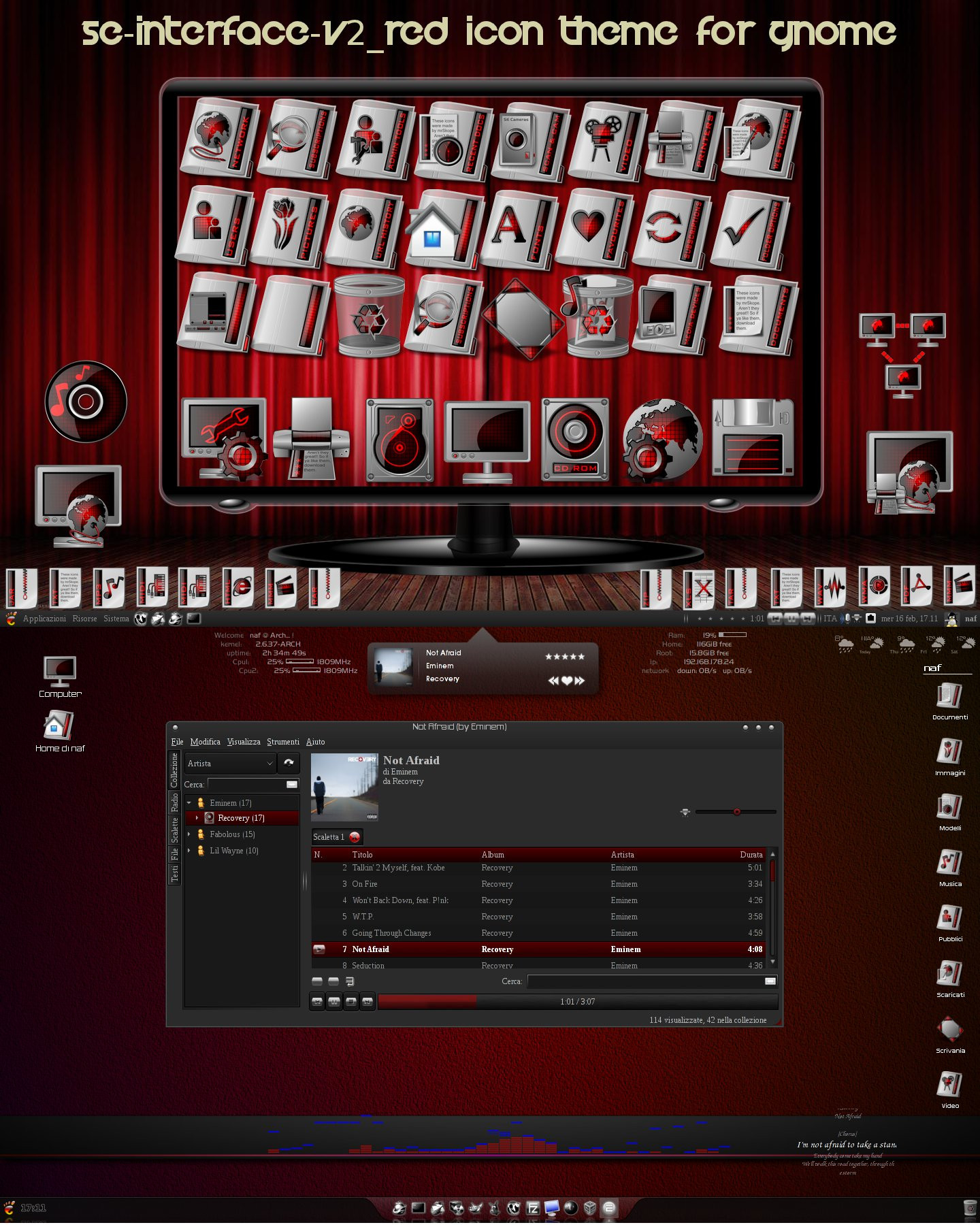Screen dimensions: 980x1225
Task: Open the Home di naf icon
Action: click(60, 731)
